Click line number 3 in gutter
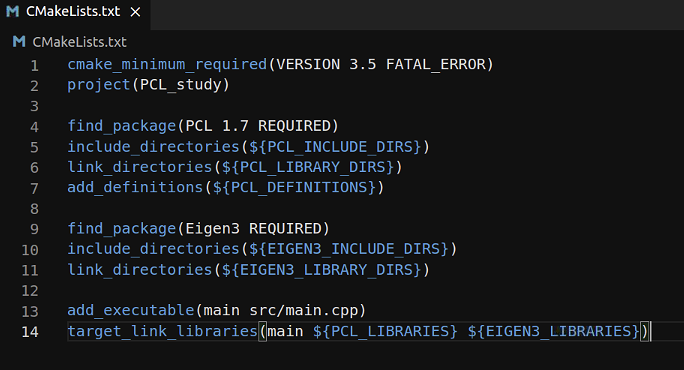Screen dimensions: 684x370 click(x=34, y=106)
